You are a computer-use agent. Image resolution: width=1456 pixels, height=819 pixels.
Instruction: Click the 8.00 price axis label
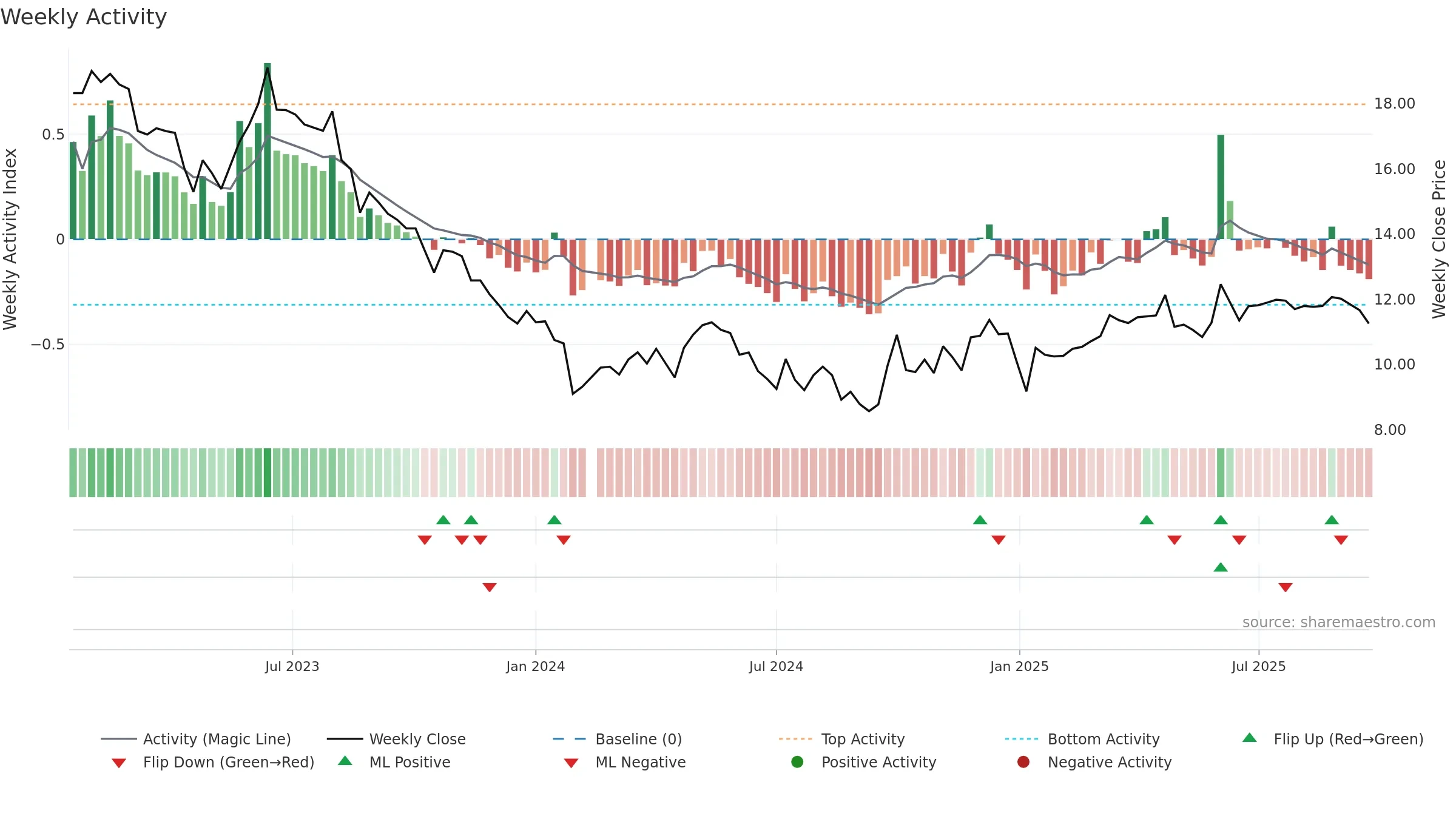1390,430
